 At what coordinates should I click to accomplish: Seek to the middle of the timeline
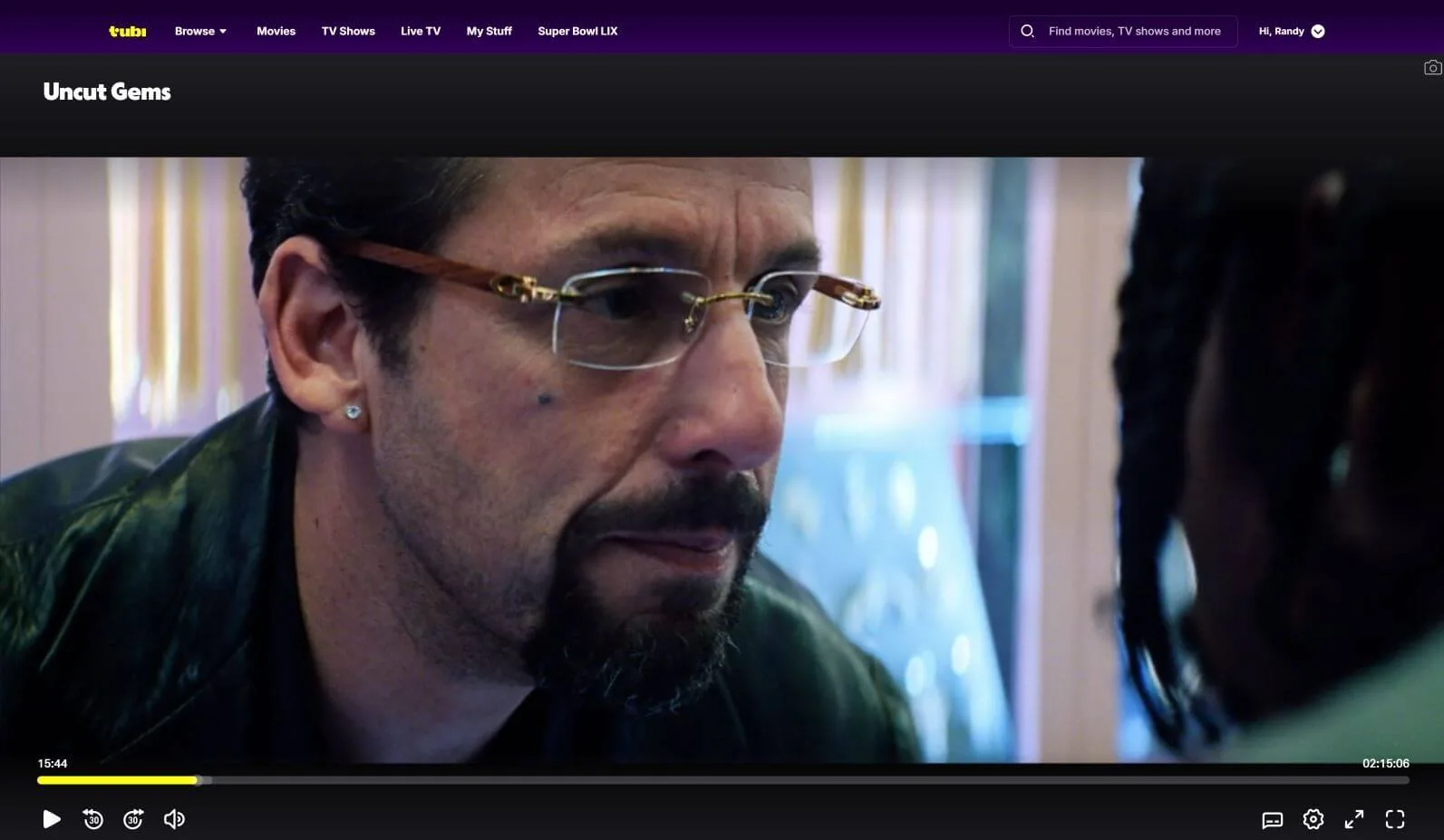tap(723, 780)
